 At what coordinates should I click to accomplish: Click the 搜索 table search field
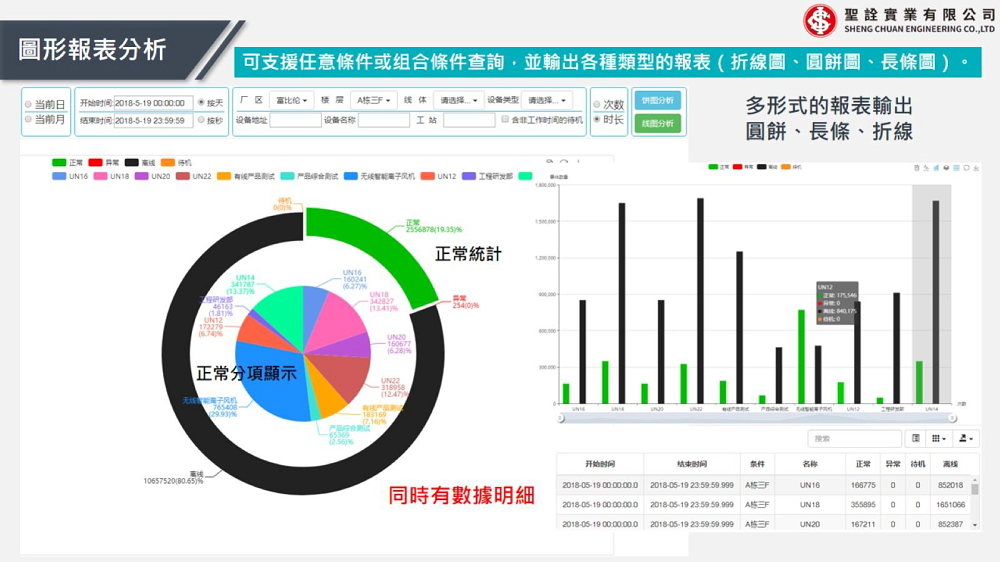point(854,438)
